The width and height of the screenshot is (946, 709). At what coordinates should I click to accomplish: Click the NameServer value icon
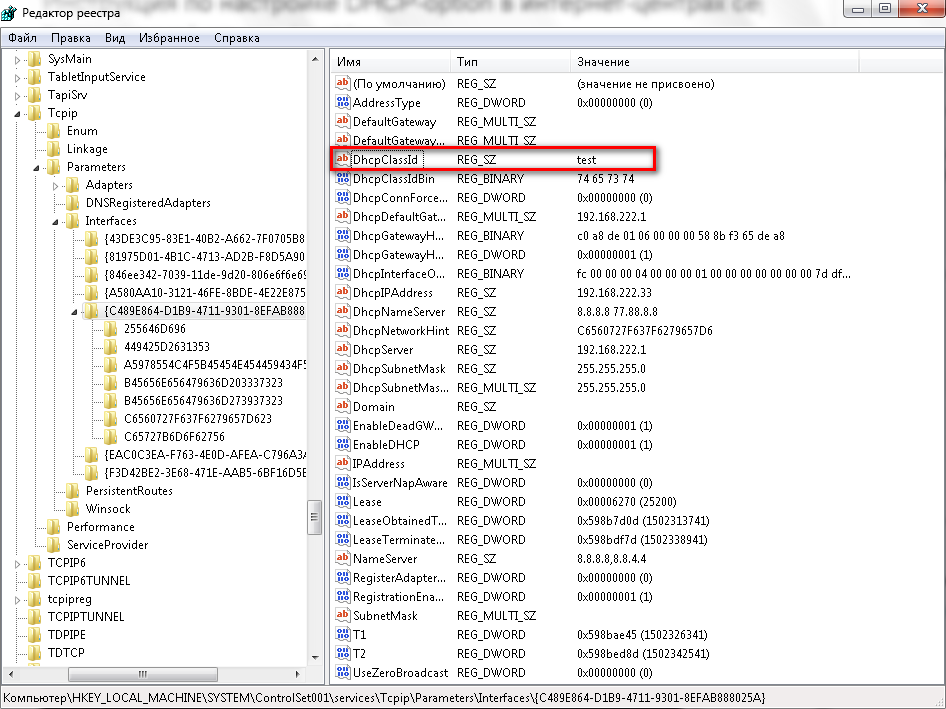click(x=342, y=559)
